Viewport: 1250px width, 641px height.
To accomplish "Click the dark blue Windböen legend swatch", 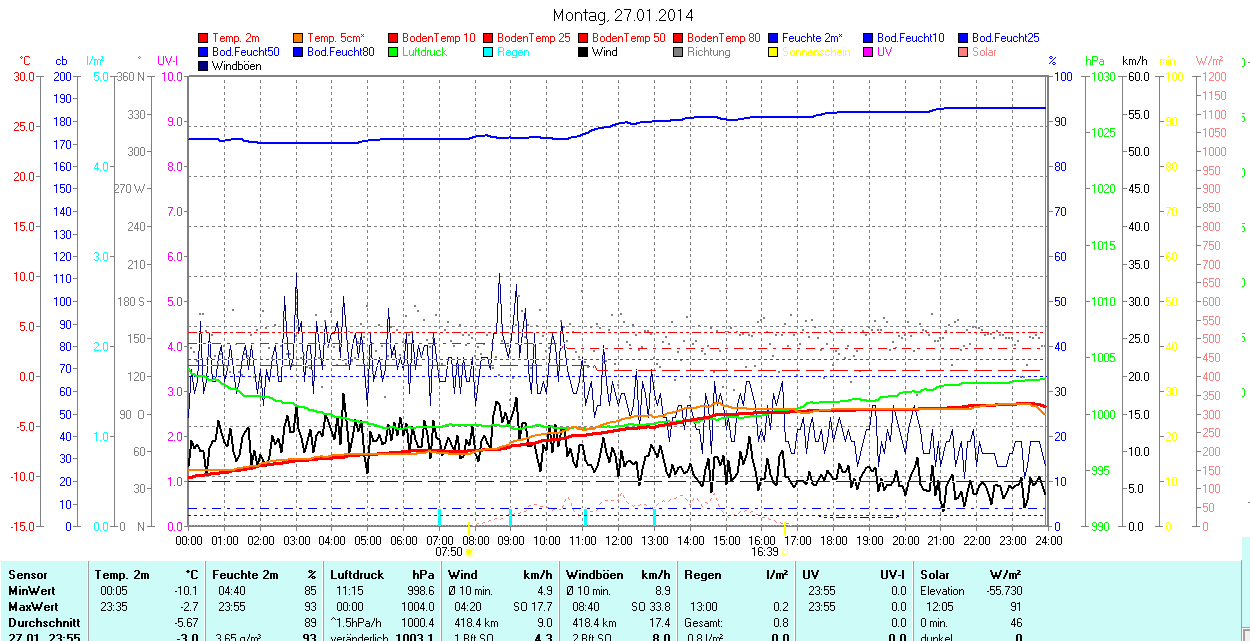I will click(x=204, y=66).
